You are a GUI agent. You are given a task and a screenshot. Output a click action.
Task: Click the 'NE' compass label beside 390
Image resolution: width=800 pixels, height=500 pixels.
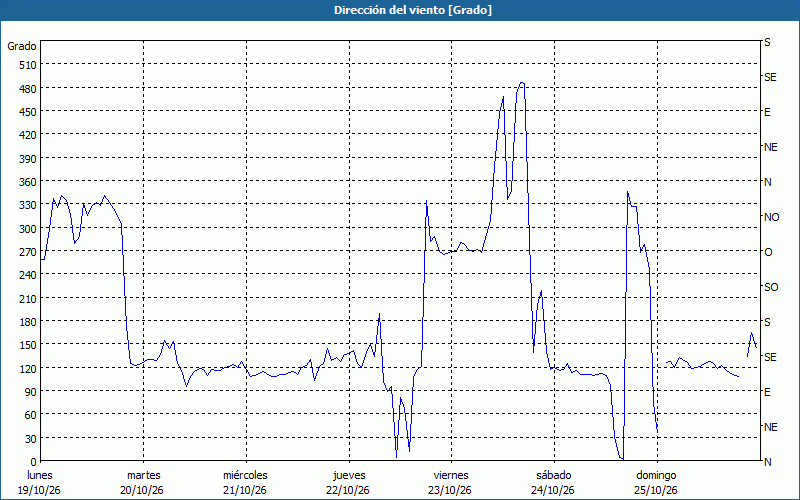[x=771, y=147]
